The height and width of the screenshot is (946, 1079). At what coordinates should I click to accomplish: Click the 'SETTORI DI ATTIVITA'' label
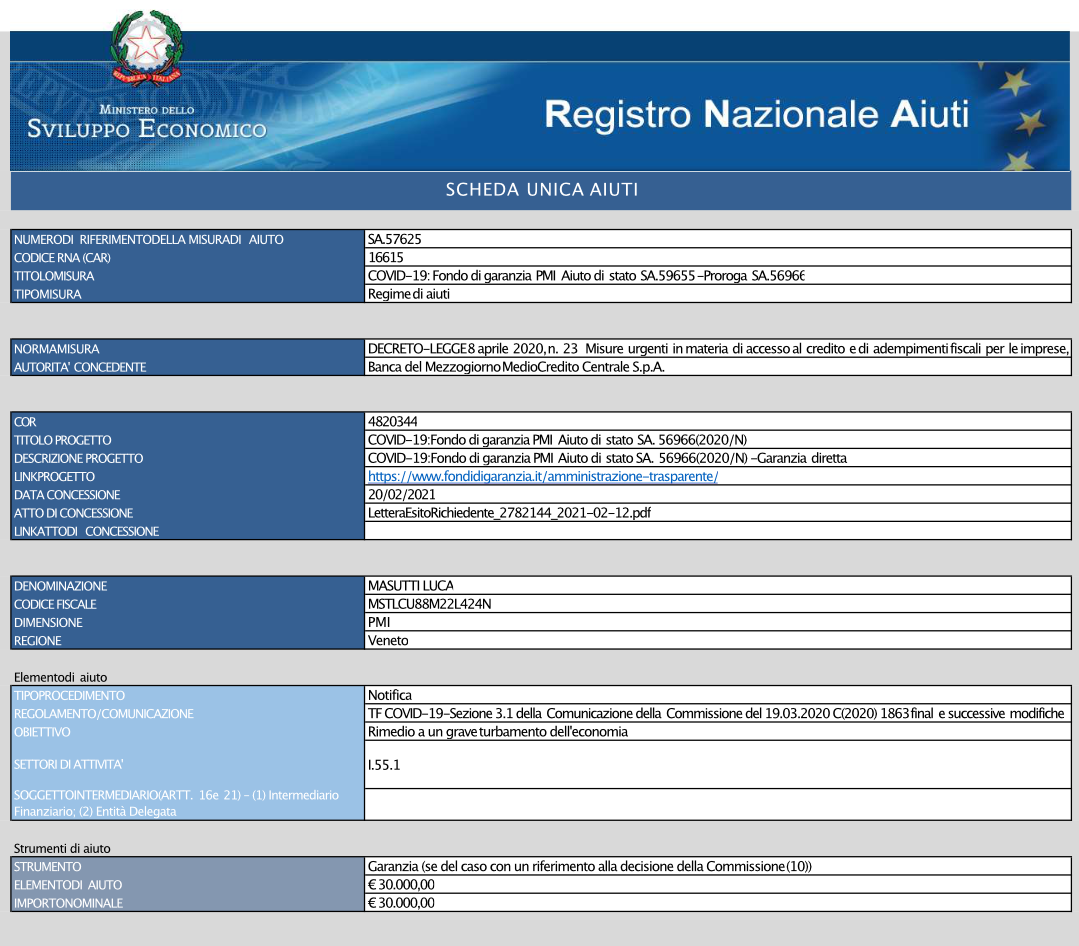69,764
